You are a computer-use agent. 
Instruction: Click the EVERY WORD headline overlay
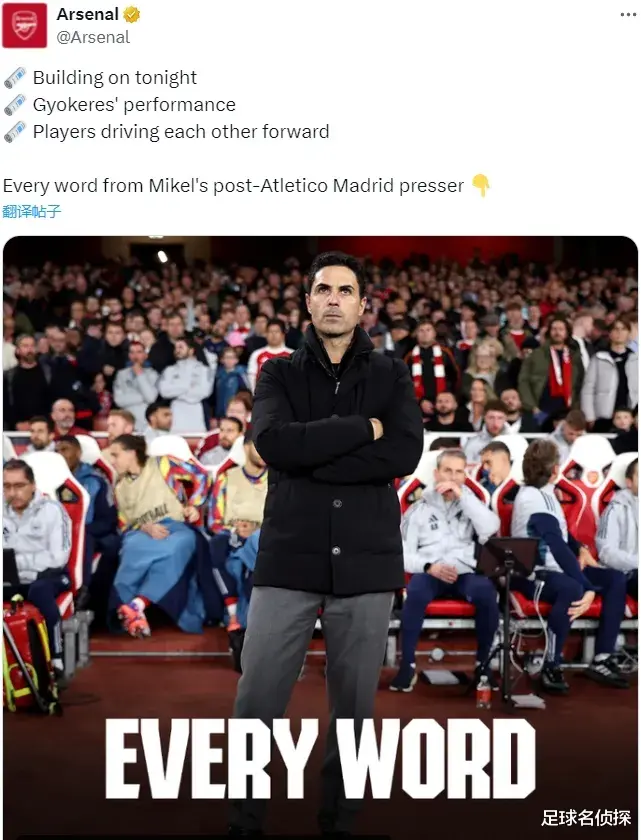click(x=320, y=759)
